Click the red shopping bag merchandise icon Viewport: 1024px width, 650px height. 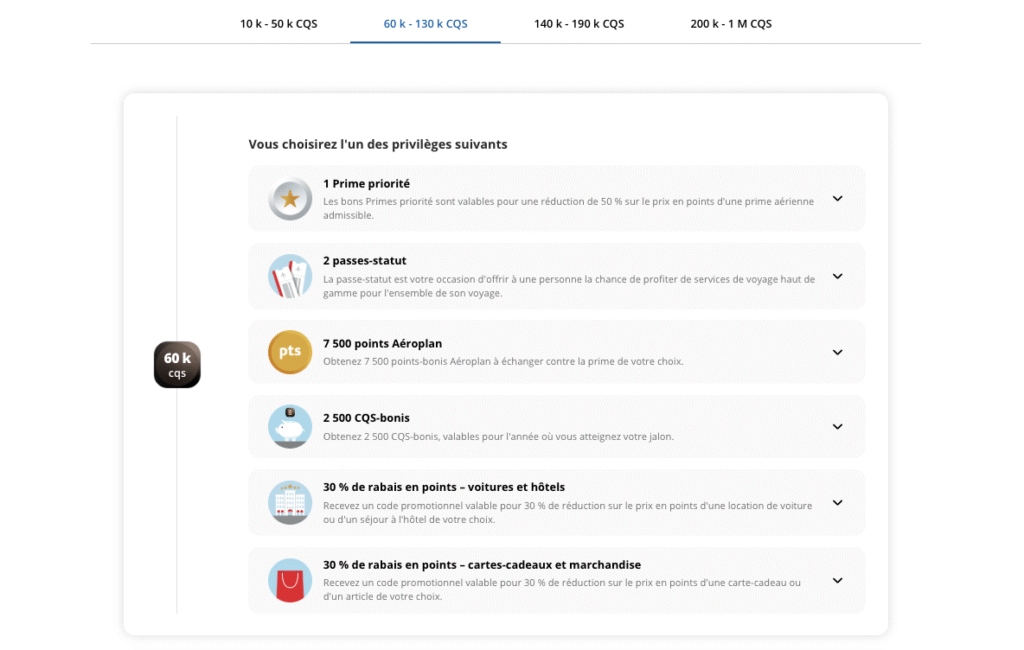point(289,580)
